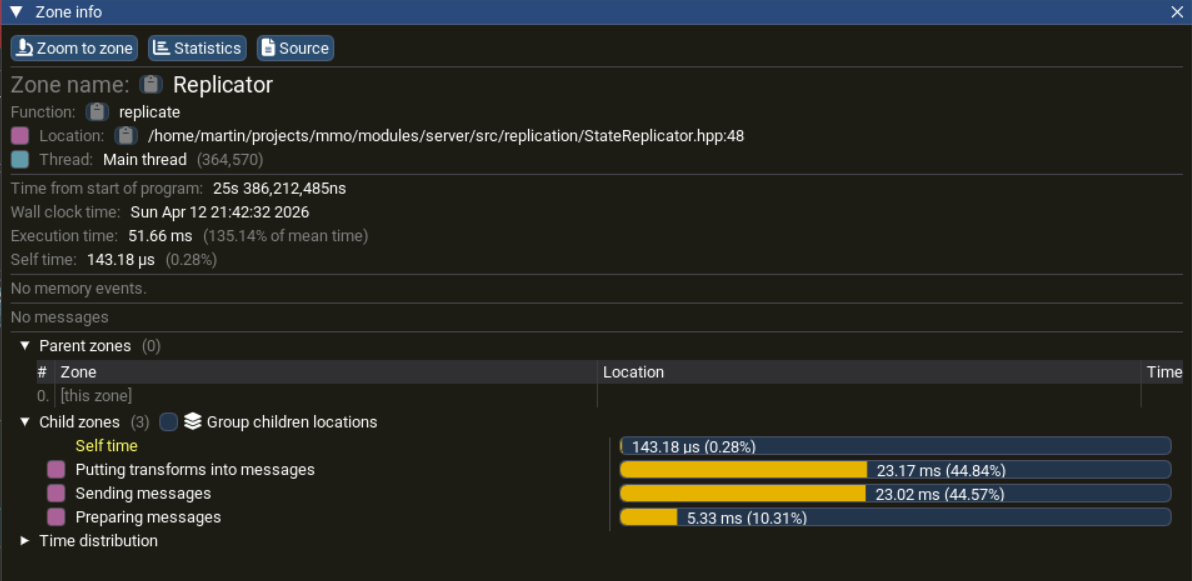Select the Preparing messages child zone

pyautogui.click(x=148, y=517)
